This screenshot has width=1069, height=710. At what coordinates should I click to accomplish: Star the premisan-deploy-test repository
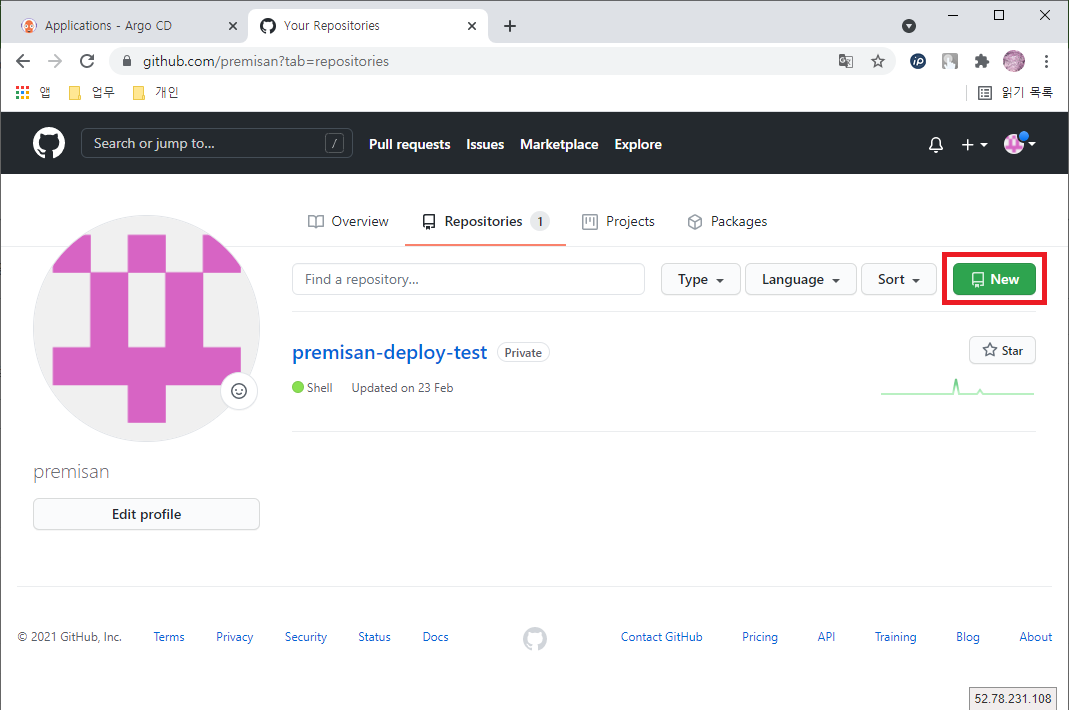(1002, 351)
